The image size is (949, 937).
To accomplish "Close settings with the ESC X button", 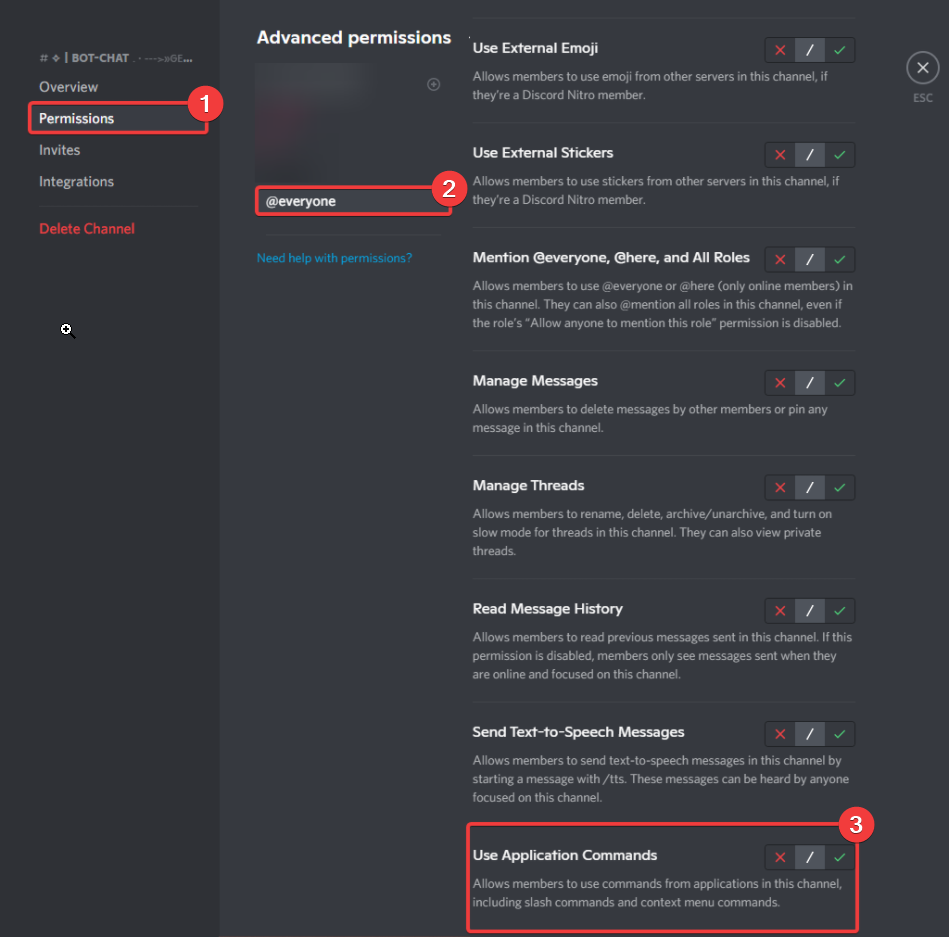I will tap(921, 69).
